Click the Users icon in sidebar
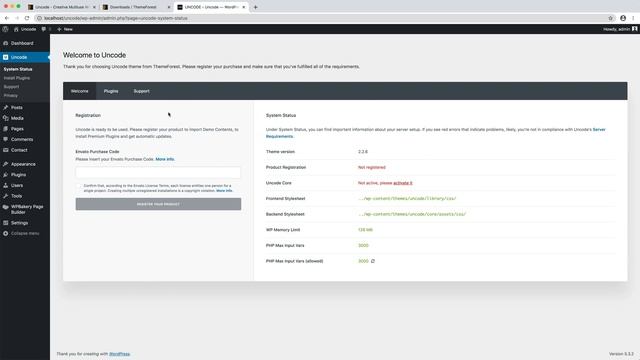Screen dimensions: 640x360 point(6,185)
